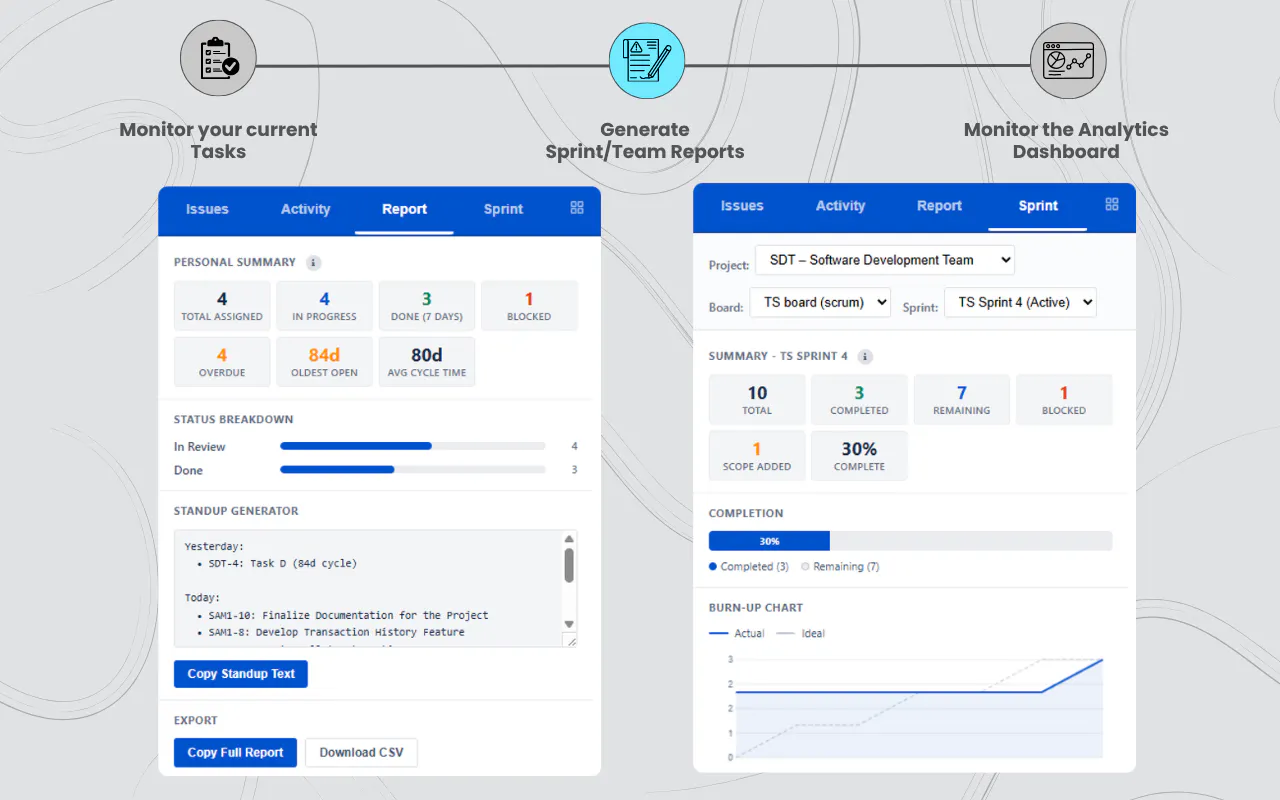The width and height of the screenshot is (1280, 800).
Task: Click Download CSV button
Action: tap(361, 753)
